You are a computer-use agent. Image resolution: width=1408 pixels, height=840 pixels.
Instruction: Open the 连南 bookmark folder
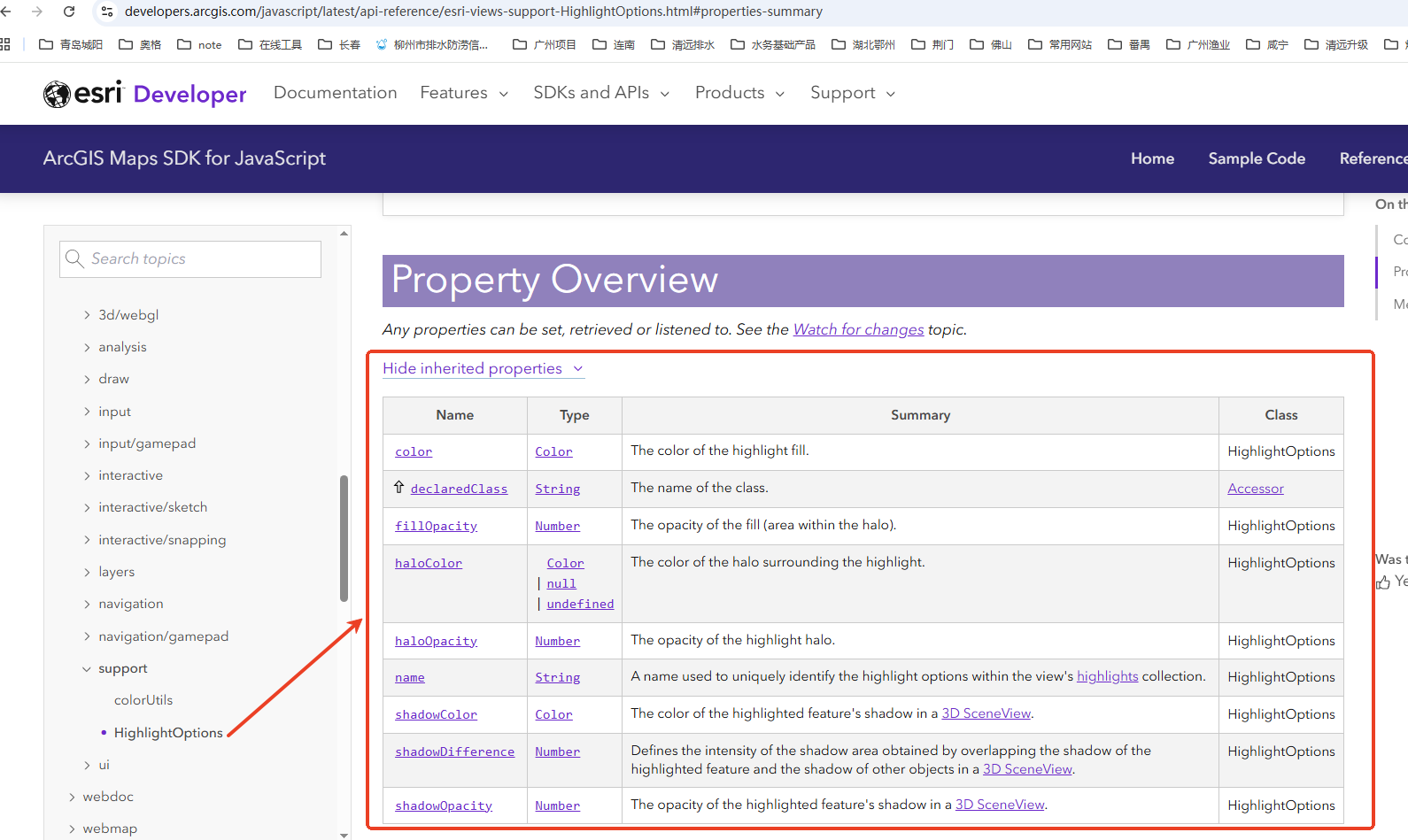coord(614,44)
